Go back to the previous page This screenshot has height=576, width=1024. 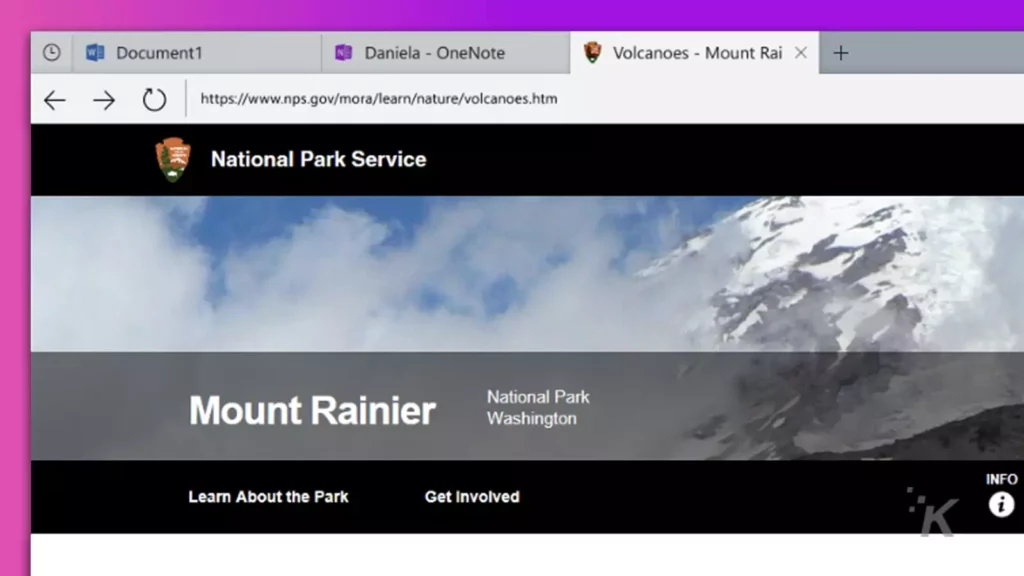tap(55, 100)
